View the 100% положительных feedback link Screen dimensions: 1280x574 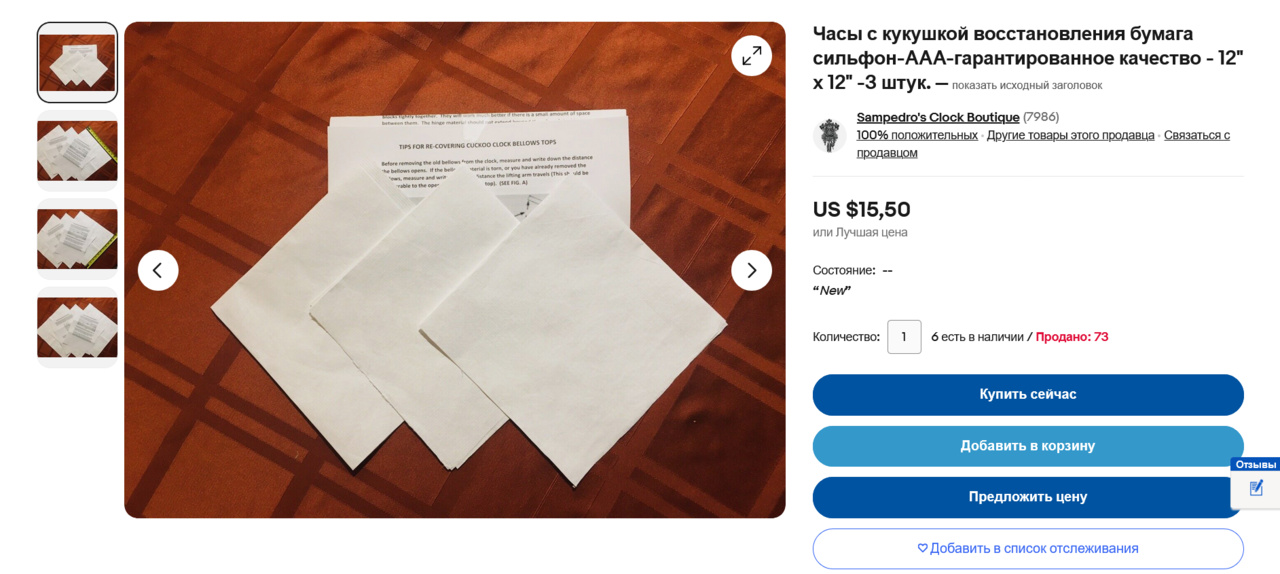pos(917,135)
